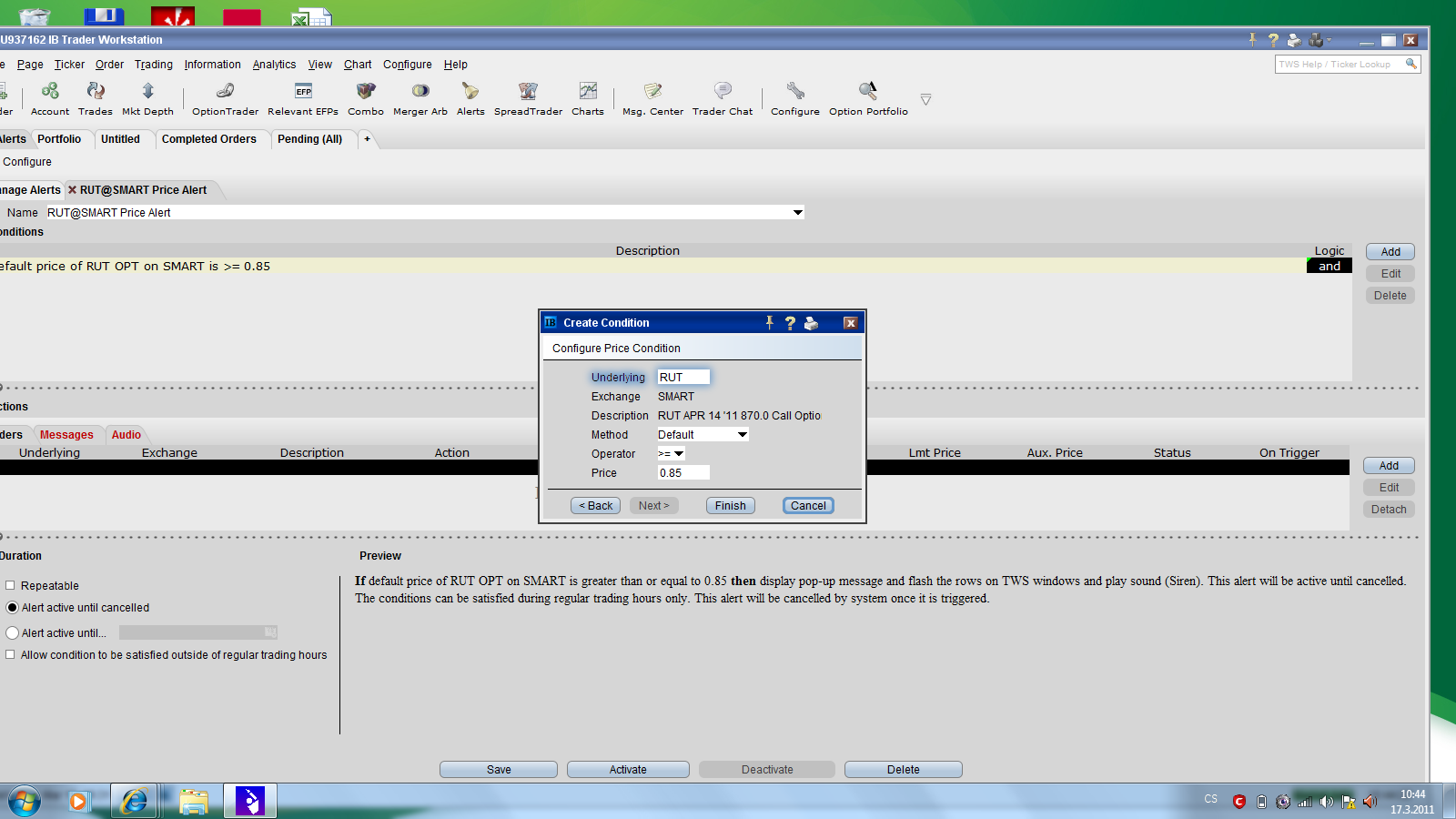Launch the Combo tool
This screenshot has height=819, width=1456.
tap(366, 98)
